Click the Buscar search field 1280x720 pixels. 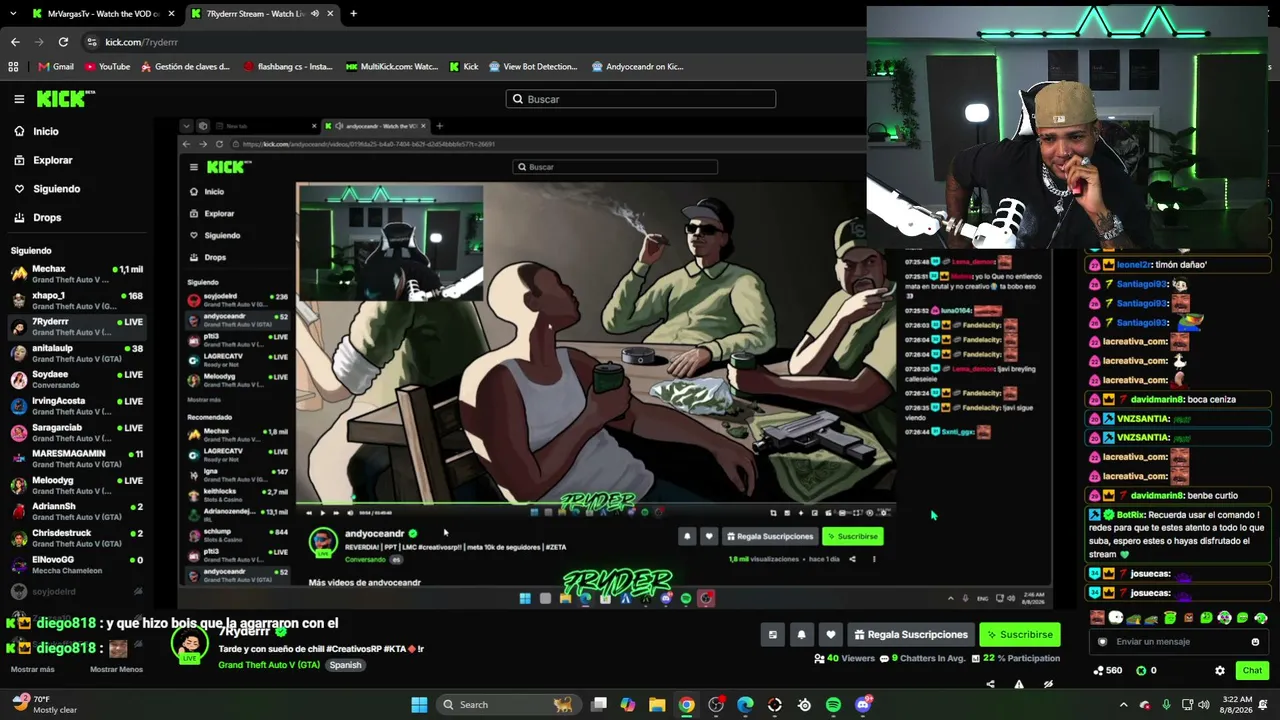pyautogui.click(x=641, y=99)
